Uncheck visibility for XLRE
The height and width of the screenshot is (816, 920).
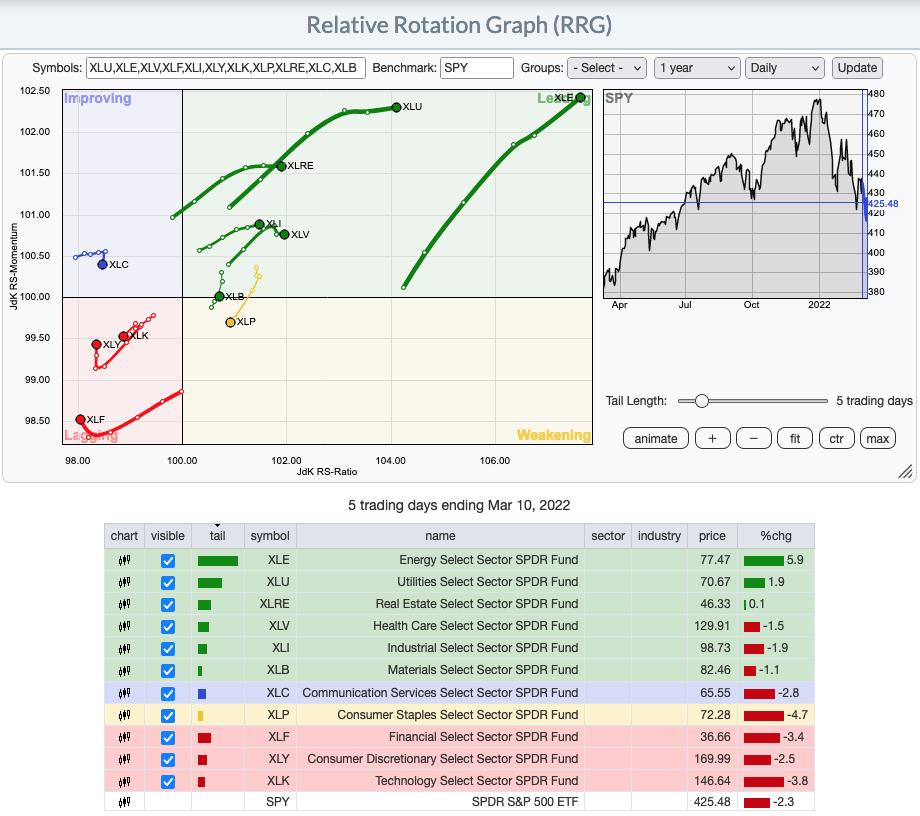[168, 605]
